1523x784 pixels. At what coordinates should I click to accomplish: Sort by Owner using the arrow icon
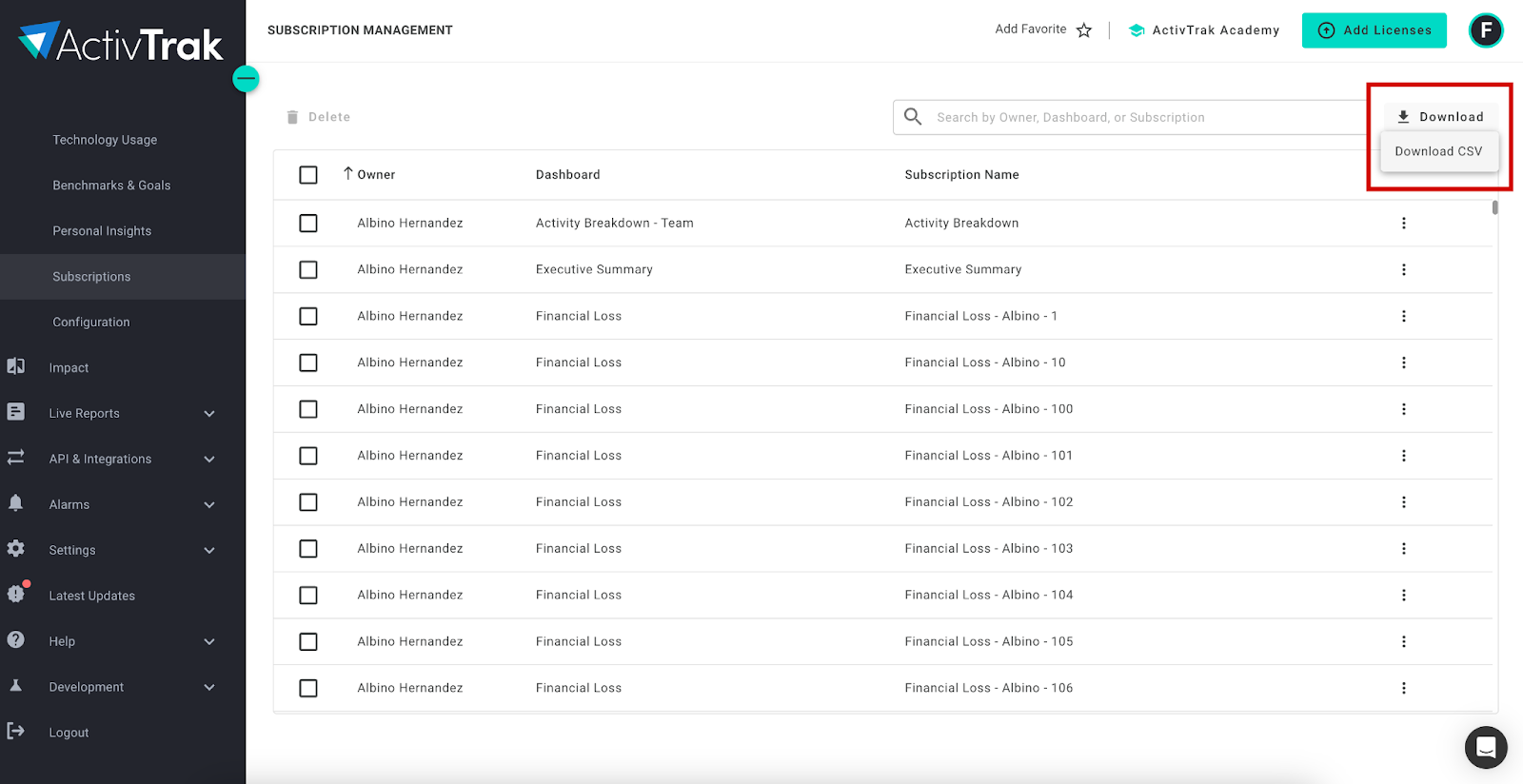(x=348, y=174)
